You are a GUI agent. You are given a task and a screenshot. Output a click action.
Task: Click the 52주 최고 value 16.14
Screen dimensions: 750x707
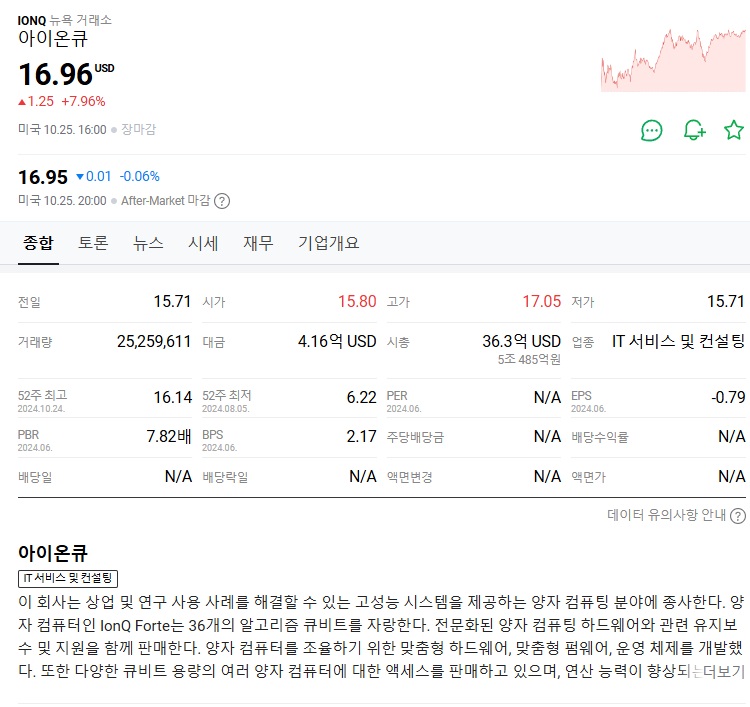click(173, 397)
